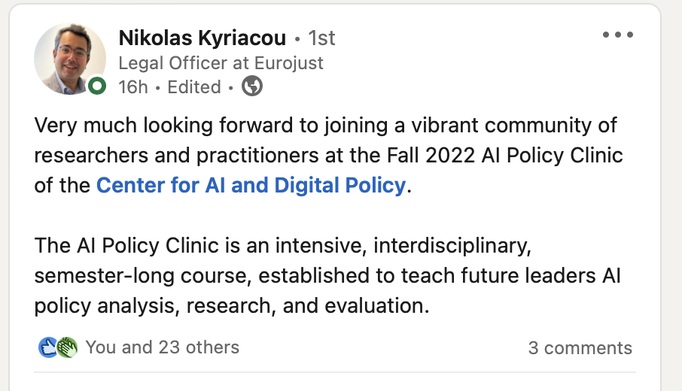Click the 1st connection degree badge

point(321,38)
